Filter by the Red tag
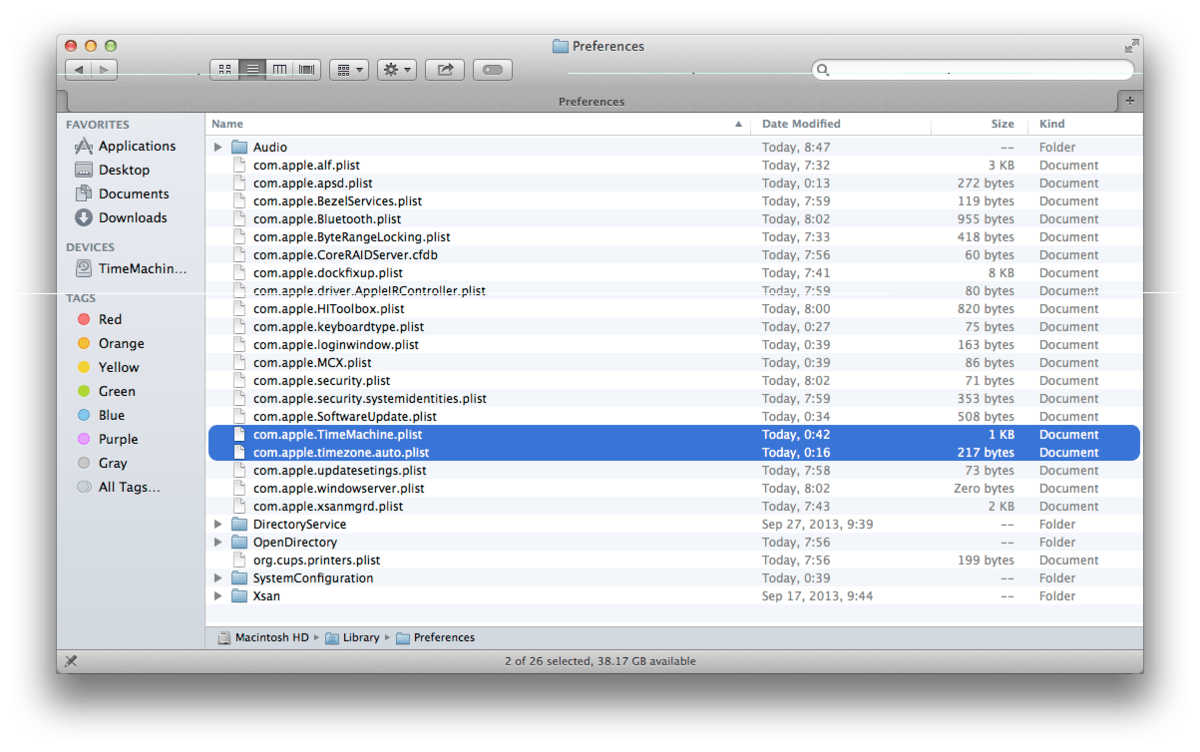1200x752 pixels. (x=100, y=320)
